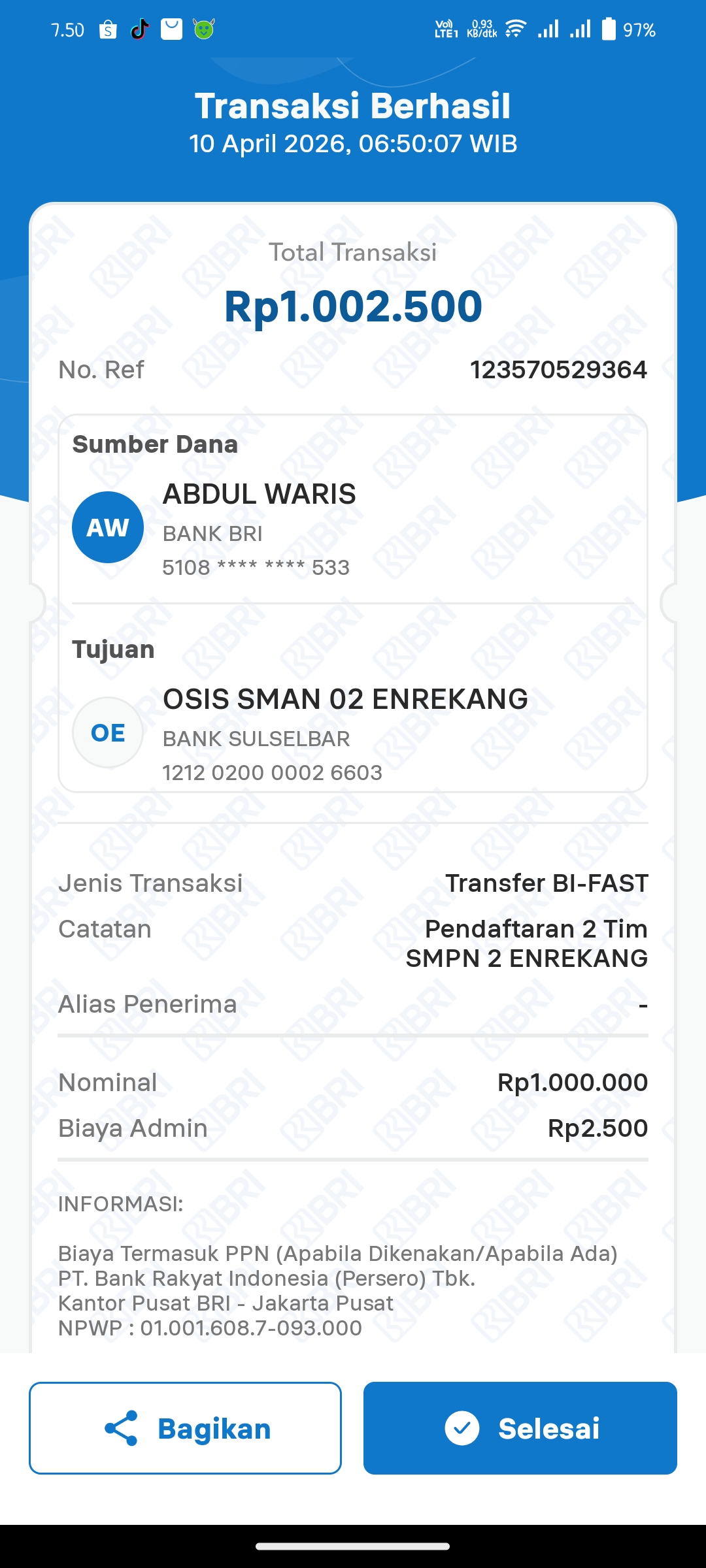706x1568 pixels.
Task: Tap the Shopee notification icon
Action: point(108,29)
